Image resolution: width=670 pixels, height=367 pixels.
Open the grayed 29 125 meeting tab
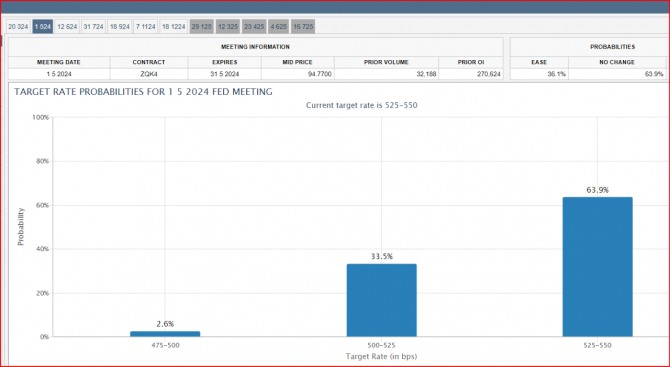point(202,26)
